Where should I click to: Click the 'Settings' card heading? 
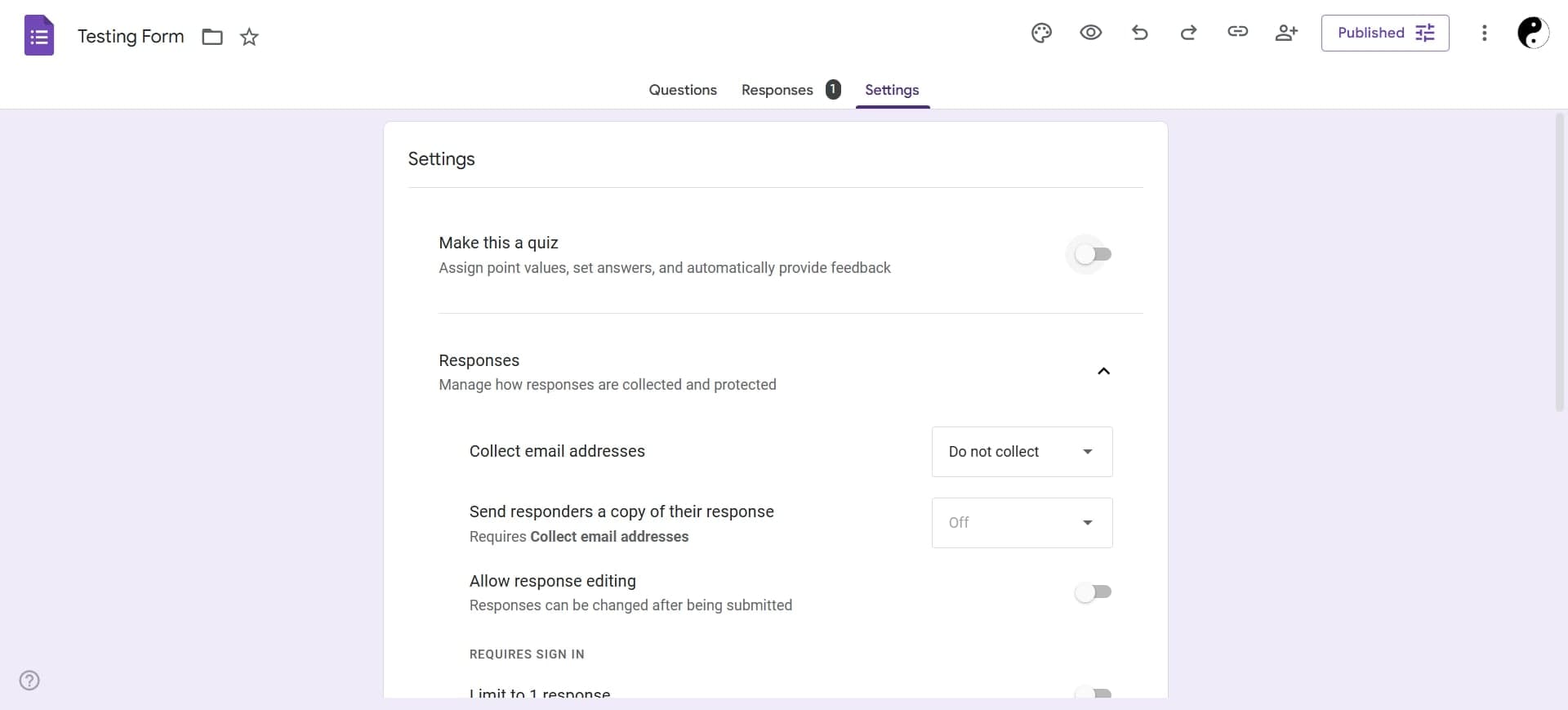[441, 159]
